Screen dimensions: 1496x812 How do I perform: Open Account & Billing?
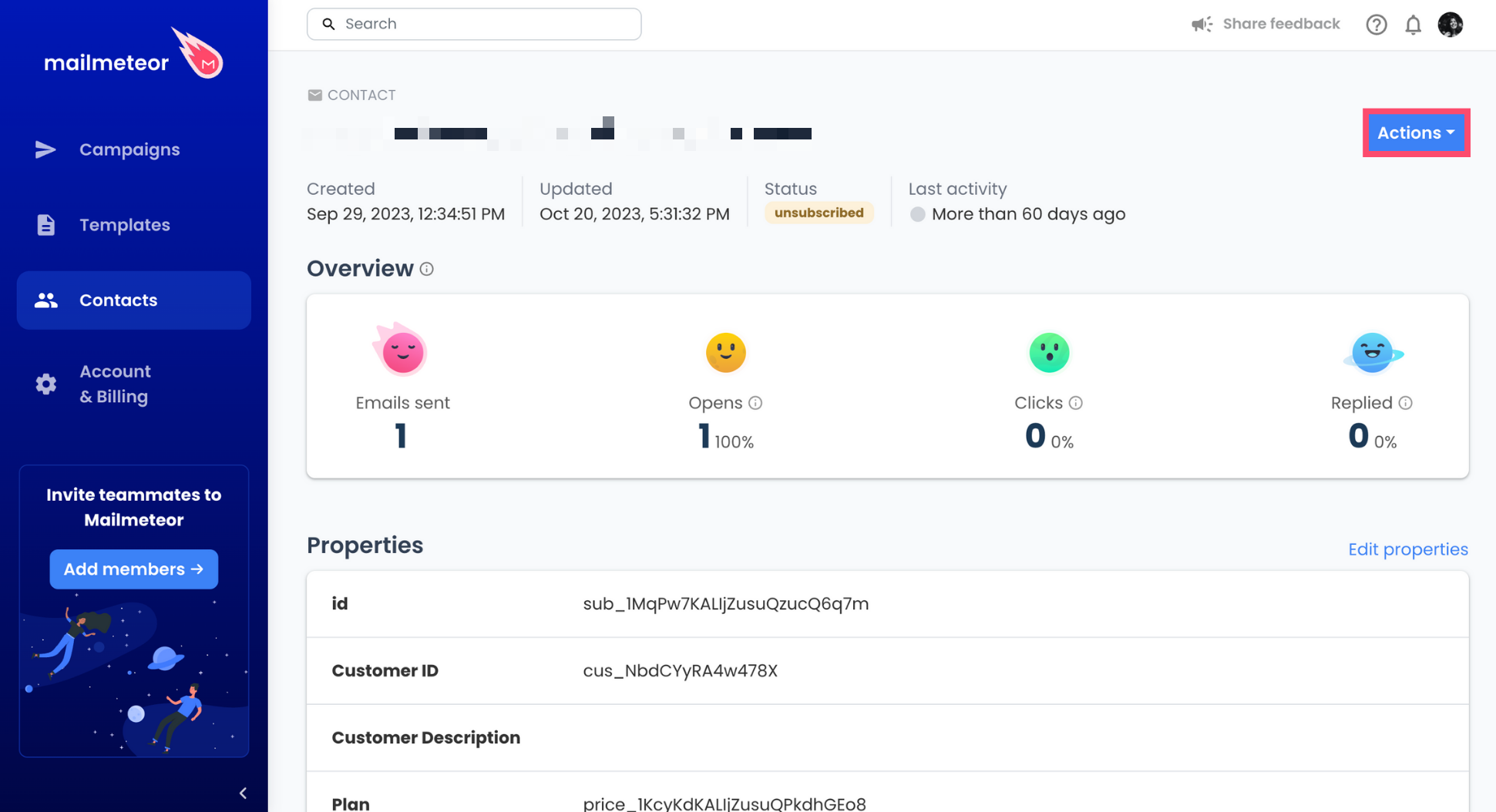(x=116, y=384)
